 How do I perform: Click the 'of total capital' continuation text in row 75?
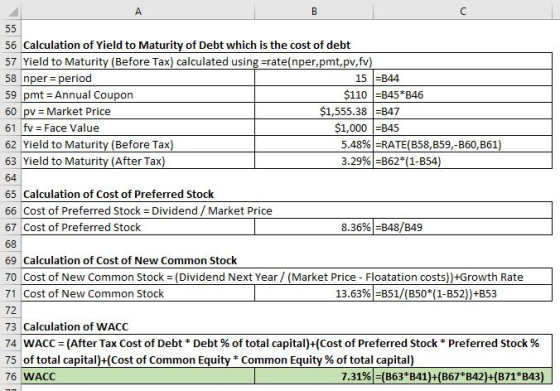click(x=219, y=360)
